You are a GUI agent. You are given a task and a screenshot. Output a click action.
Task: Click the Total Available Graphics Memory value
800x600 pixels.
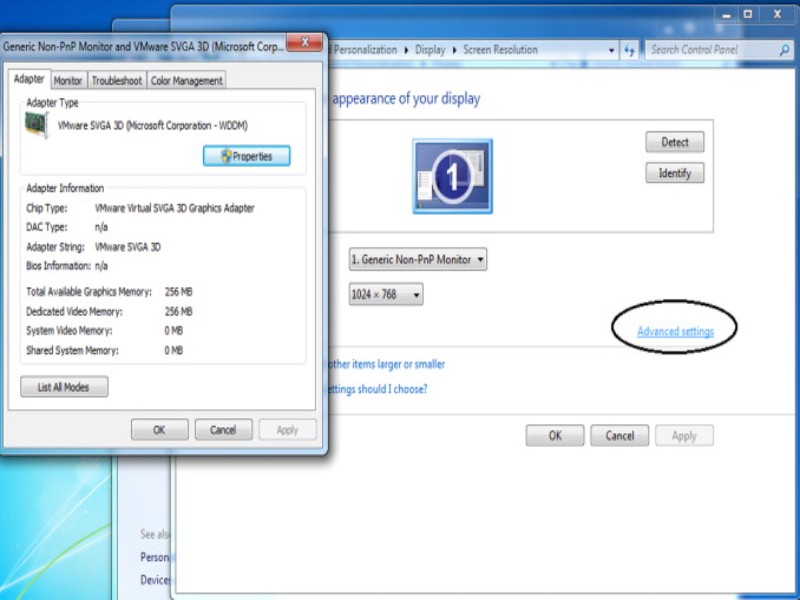(x=179, y=292)
